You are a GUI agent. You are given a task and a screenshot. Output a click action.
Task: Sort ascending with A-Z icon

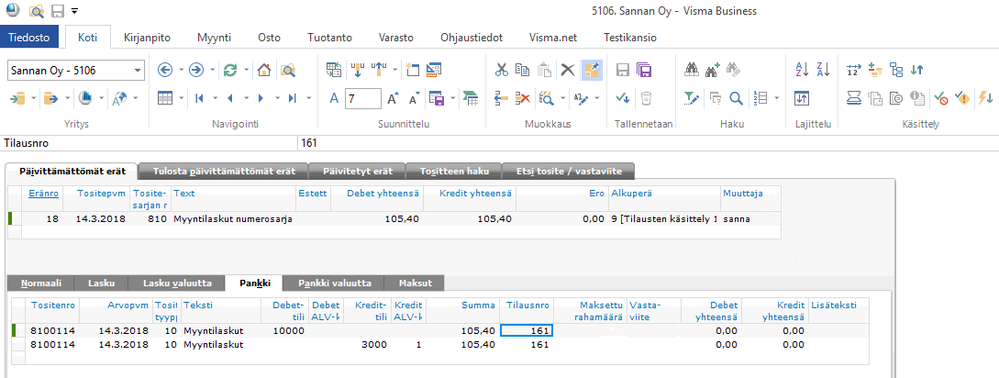tap(801, 69)
